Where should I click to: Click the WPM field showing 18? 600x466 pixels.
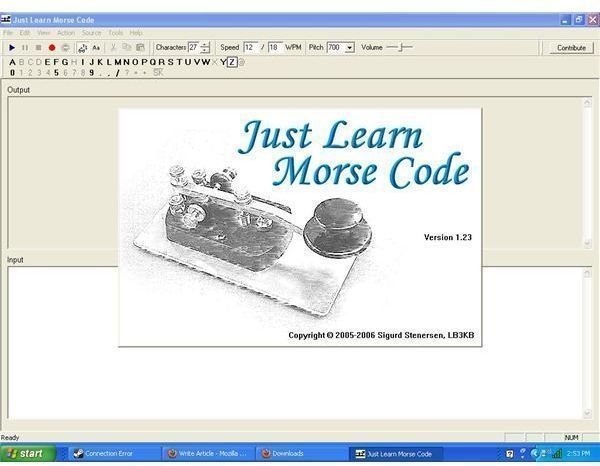pyautogui.click(x=275, y=47)
